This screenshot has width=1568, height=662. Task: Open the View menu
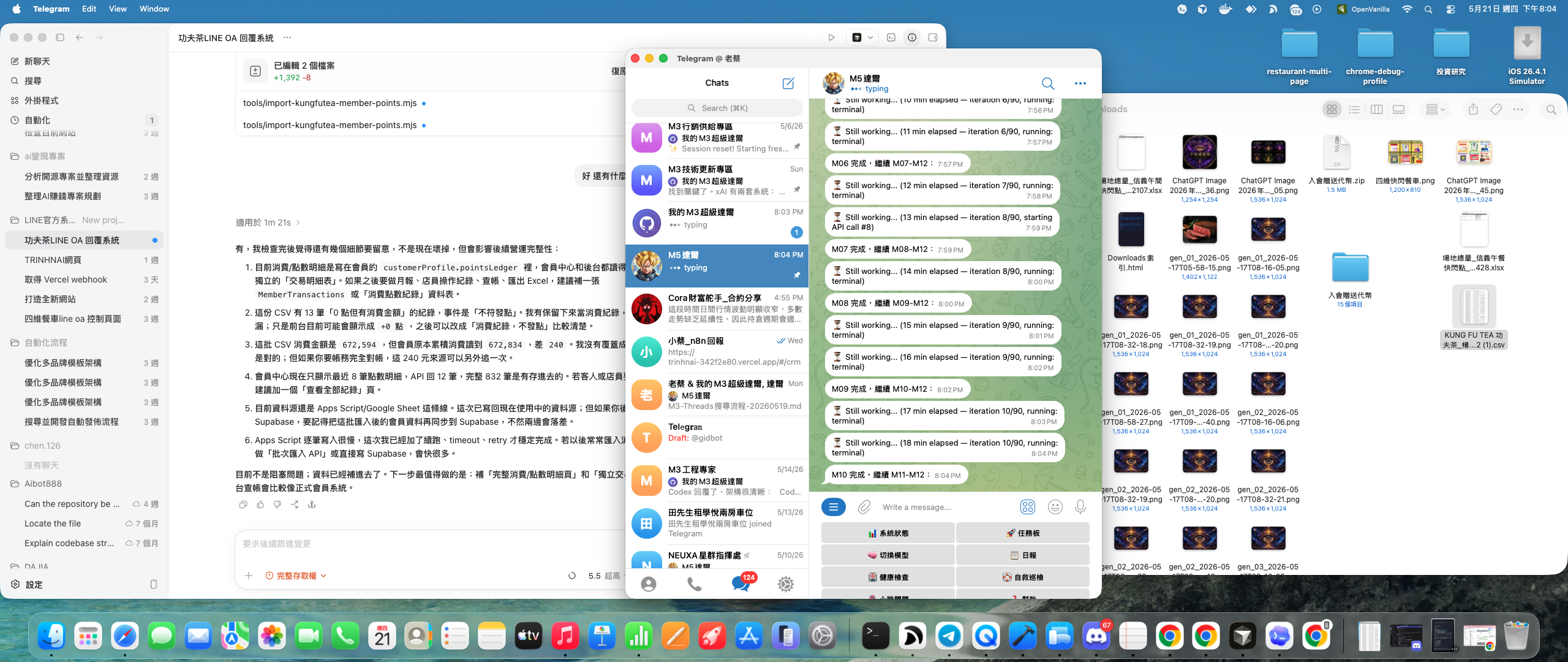[x=118, y=9]
